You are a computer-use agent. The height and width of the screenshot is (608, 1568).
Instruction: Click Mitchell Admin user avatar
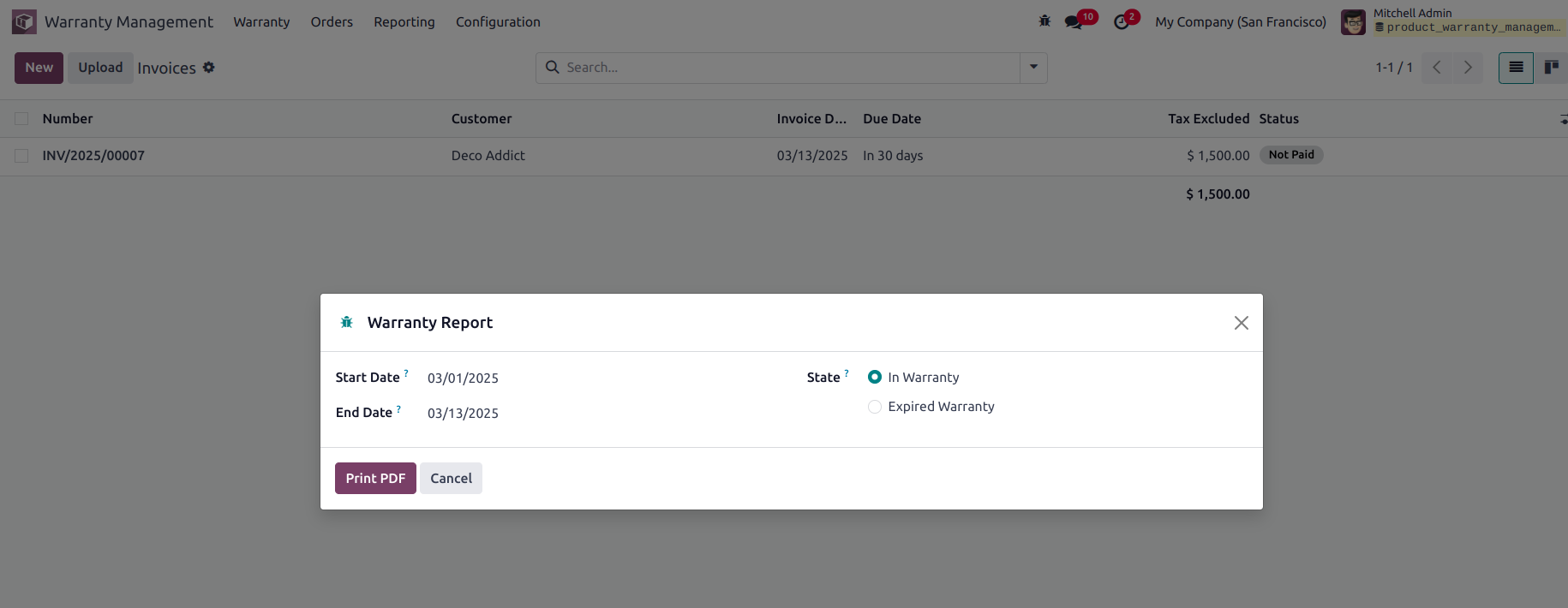1353,22
